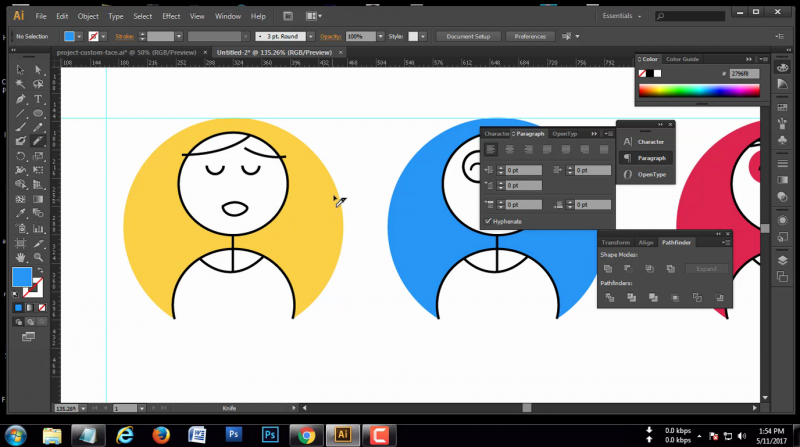This screenshot has width=800, height=447.
Task: Pick the Selection arrow tool
Action: pyautogui.click(x=21, y=70)
